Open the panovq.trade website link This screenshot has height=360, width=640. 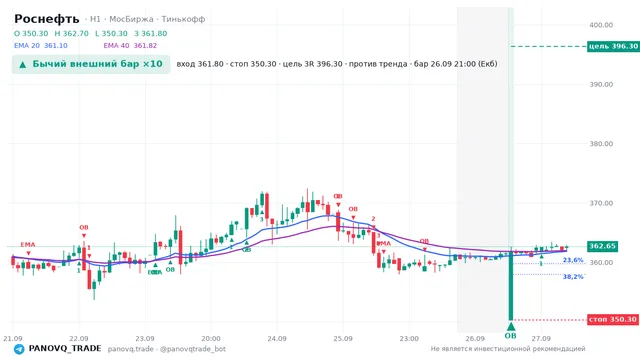pyautogui.click(x=131, y=349)
